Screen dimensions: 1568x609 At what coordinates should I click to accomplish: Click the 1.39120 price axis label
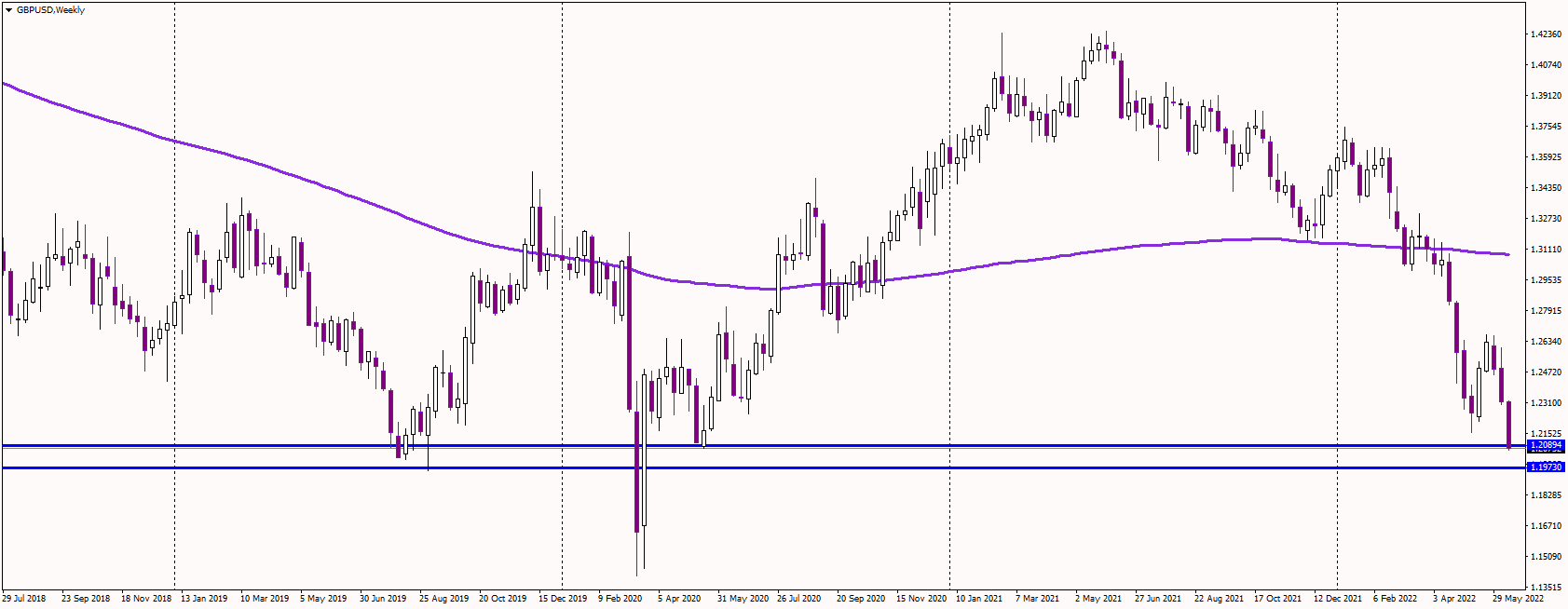coord(1547,96)
